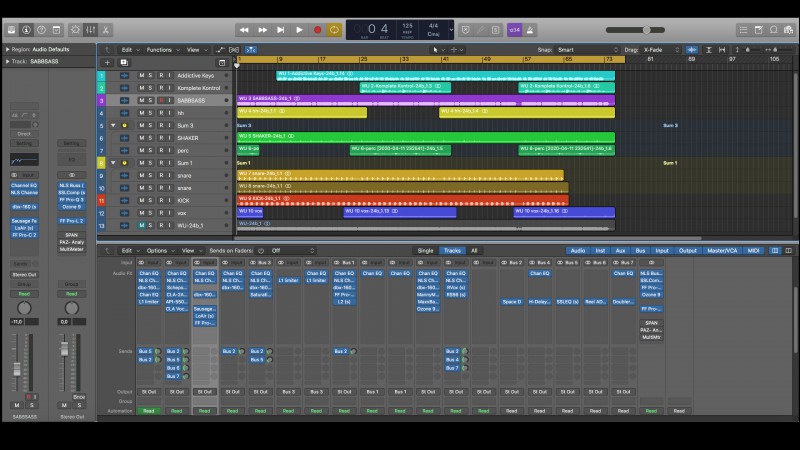Toggle record enable on the SABBSASS track

coord(160,101)
